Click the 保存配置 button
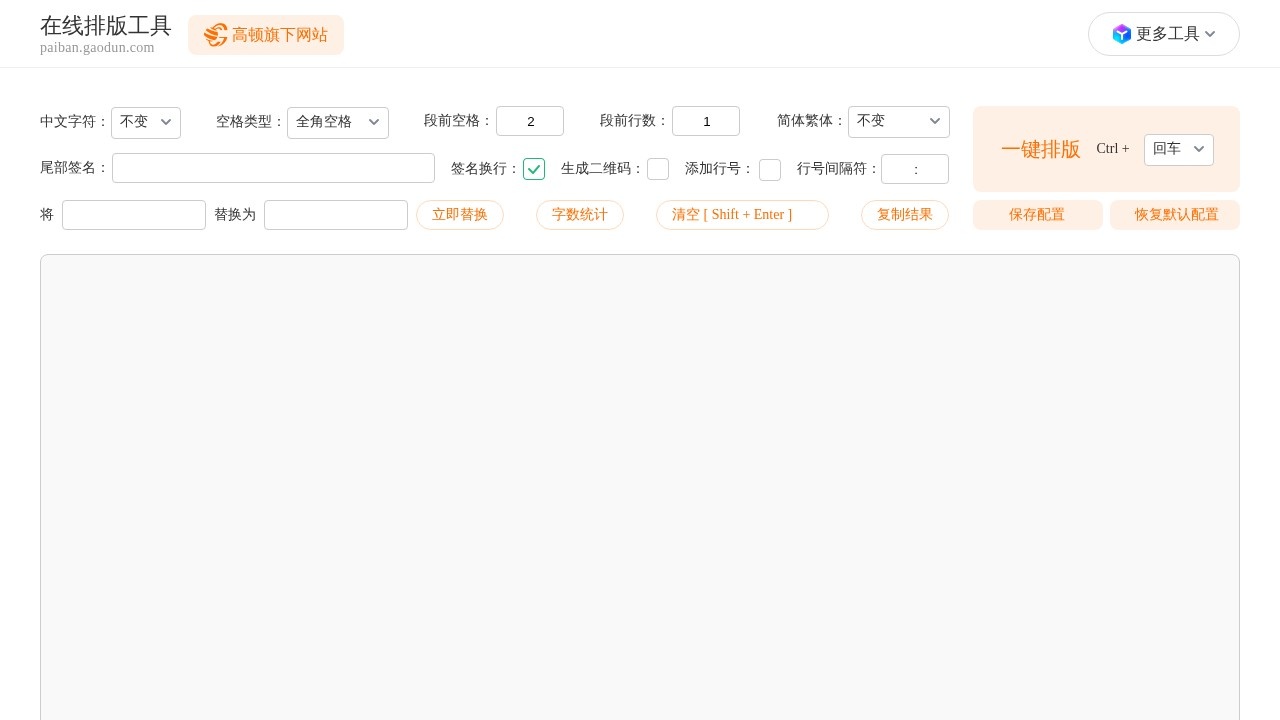Viewport: 1280px width, 720px height. tap(1037, 215)
